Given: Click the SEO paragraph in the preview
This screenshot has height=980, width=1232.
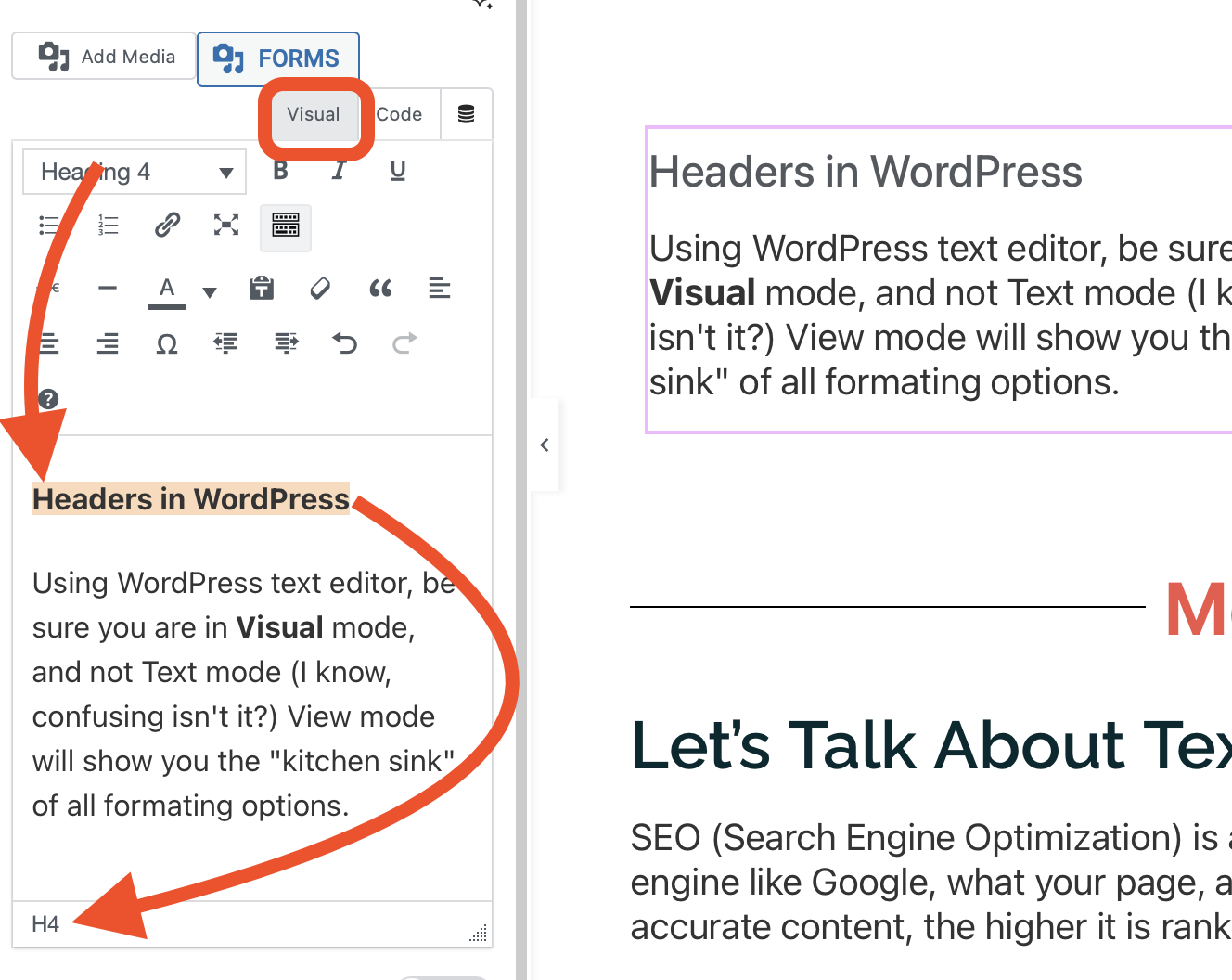Looking at the screenshot, I should [x=930, y=882].
